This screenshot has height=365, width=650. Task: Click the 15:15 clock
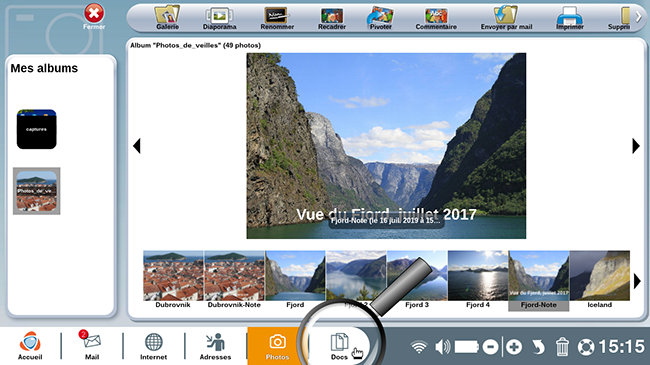[622, 346]
